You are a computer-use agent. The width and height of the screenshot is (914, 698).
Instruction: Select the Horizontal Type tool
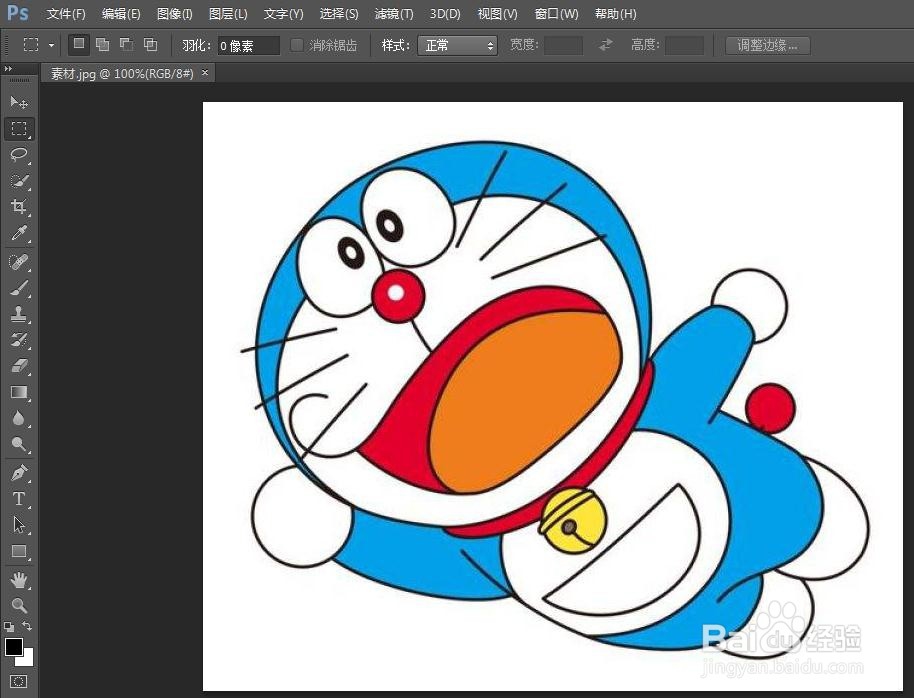click(19, 499)
